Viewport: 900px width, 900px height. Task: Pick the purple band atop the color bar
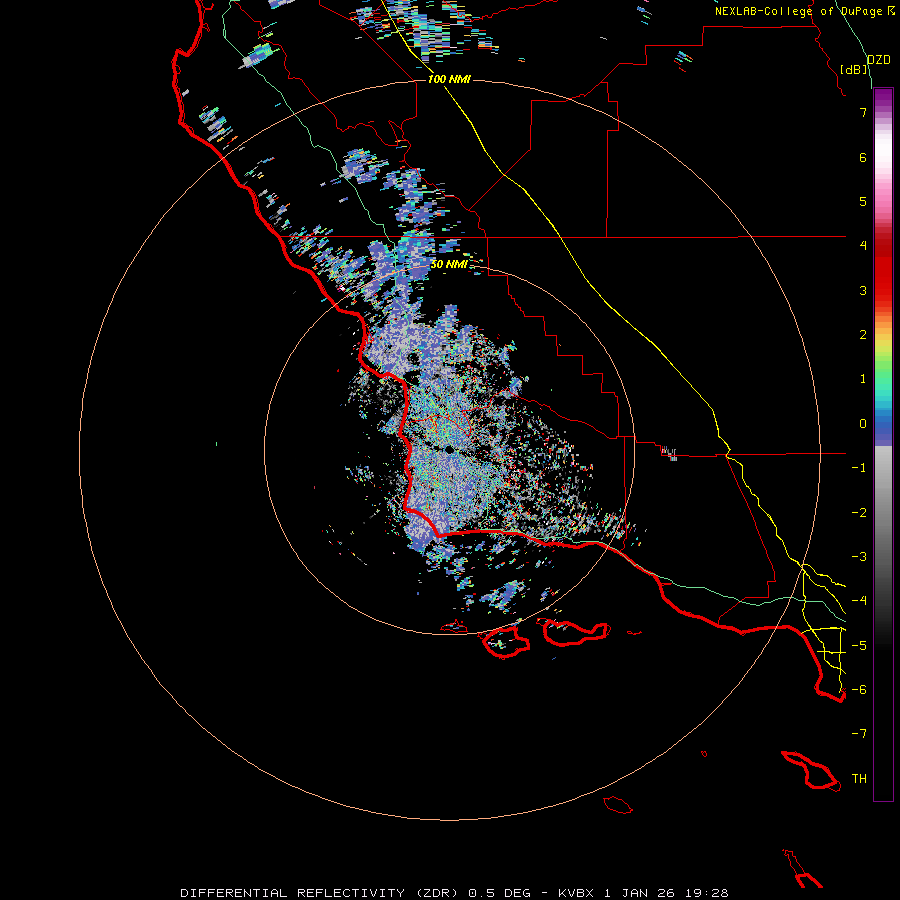pyautogui.click(x=883, y=99)
